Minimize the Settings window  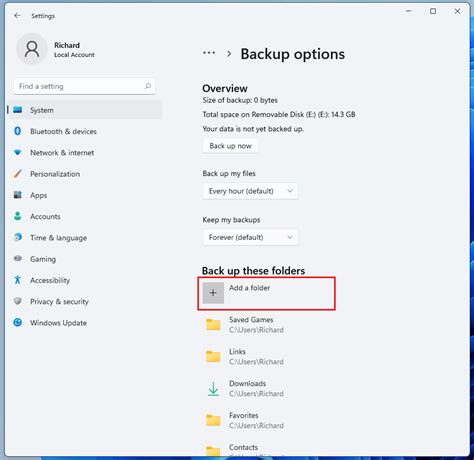tap(408, 11)
